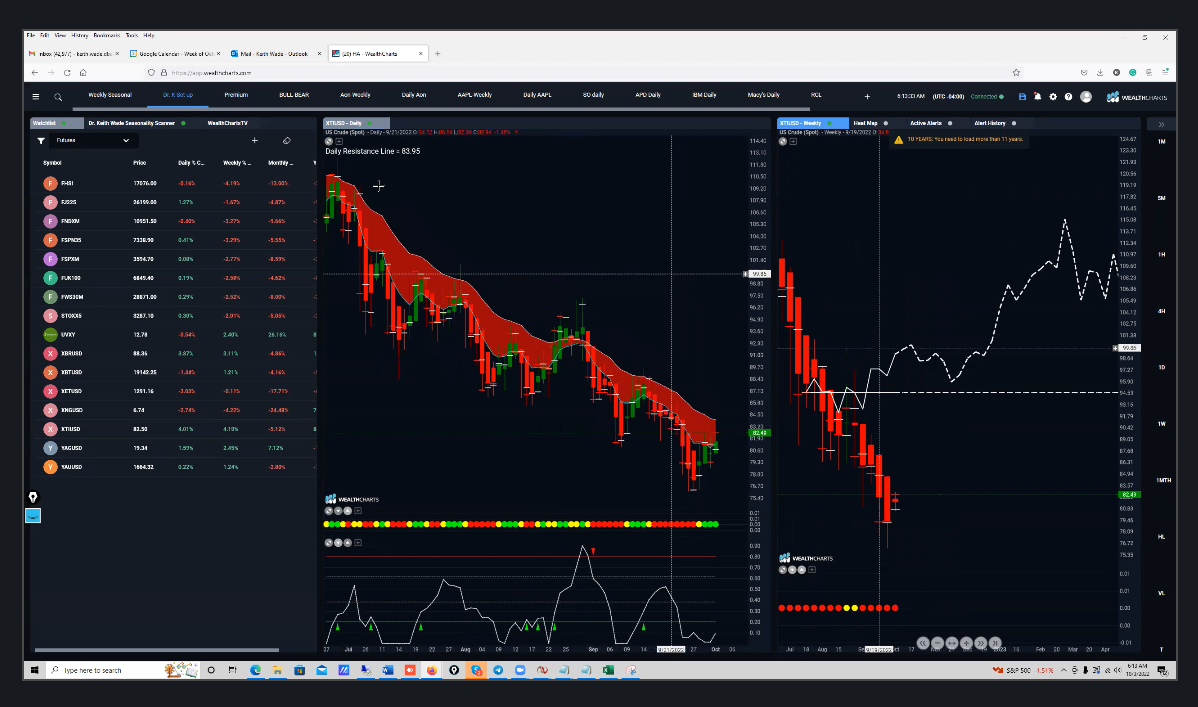The width and height of the screenshot is (1198, 707).
Task: Click the weekly chart zoom in plus button
Action: (966, 644)
